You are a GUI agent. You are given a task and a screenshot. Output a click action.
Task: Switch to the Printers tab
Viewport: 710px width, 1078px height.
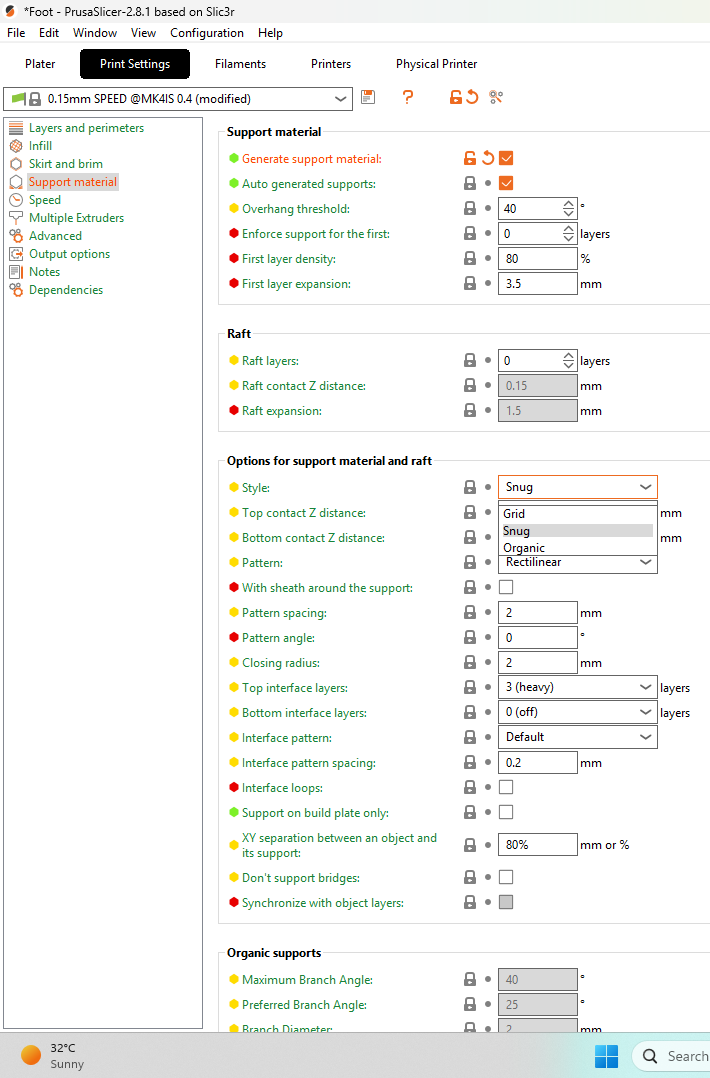point(331,64)
